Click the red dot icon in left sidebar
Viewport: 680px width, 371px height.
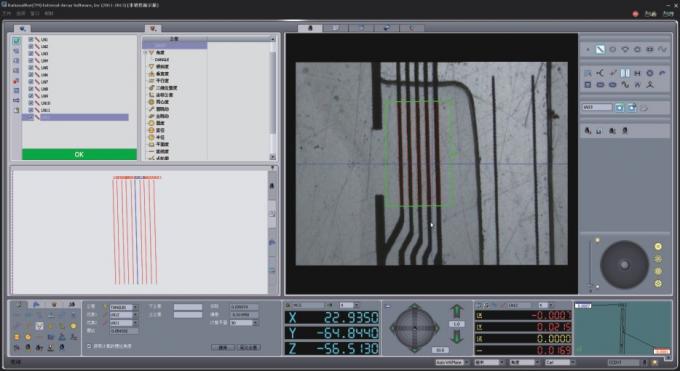(x=16, y=81)
